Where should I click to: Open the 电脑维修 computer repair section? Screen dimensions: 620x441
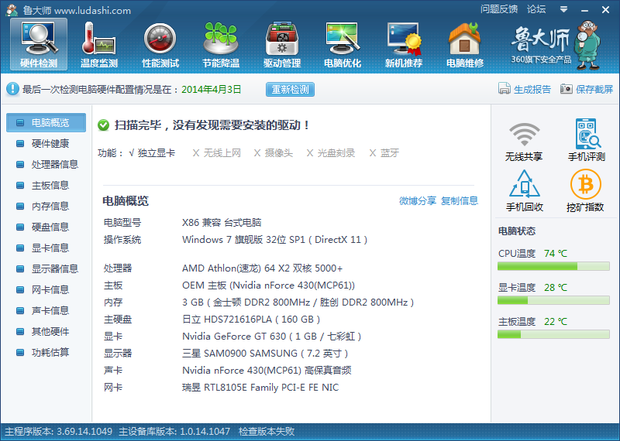coord(464,46)
